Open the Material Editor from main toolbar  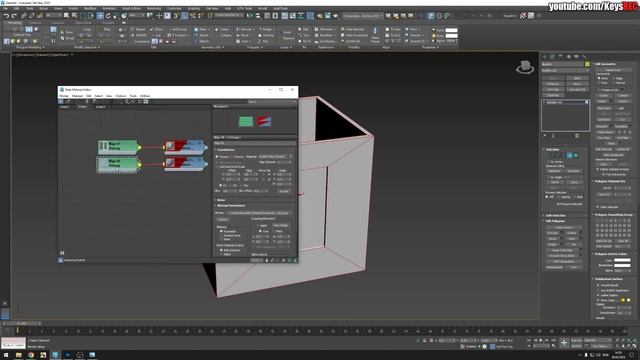point(310,16)
